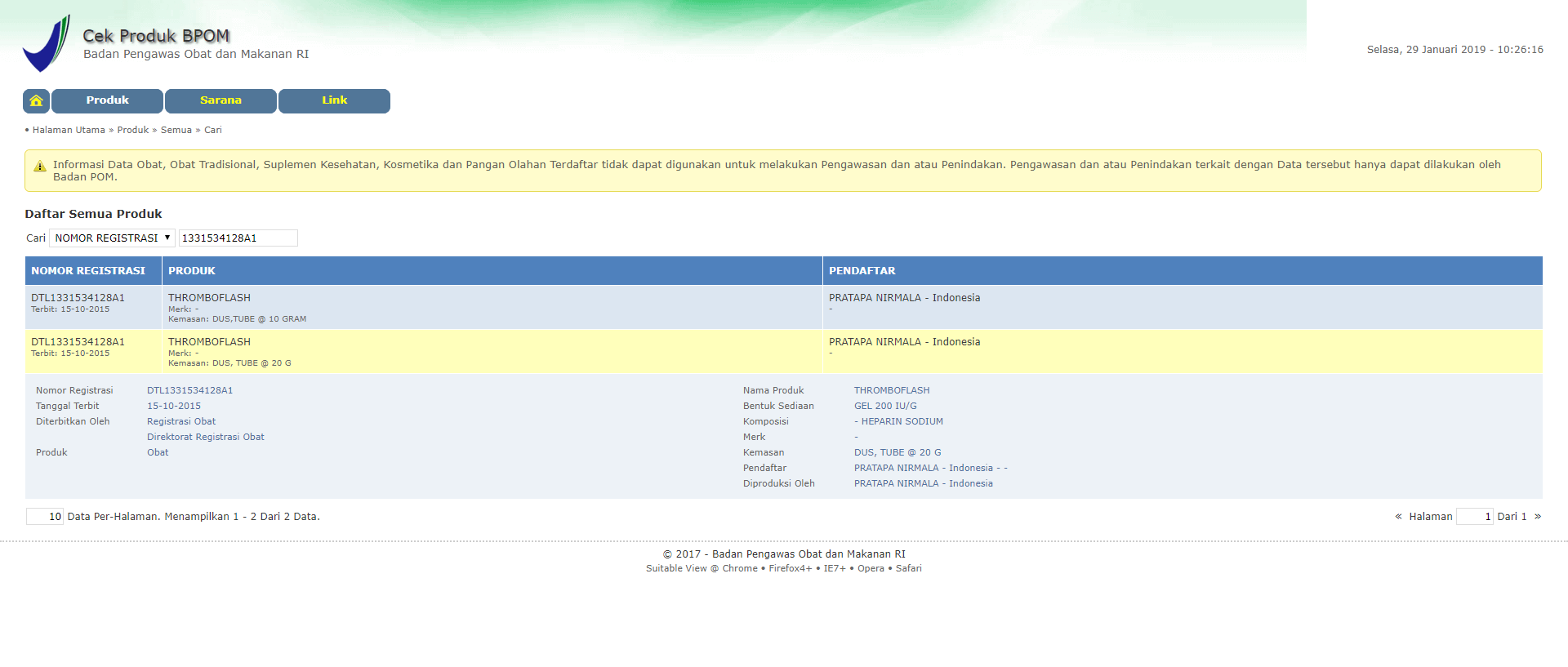Follow the Produk breadcrumb link
Viewport: 1568px width, 667px height.
[x=133, y=130]
